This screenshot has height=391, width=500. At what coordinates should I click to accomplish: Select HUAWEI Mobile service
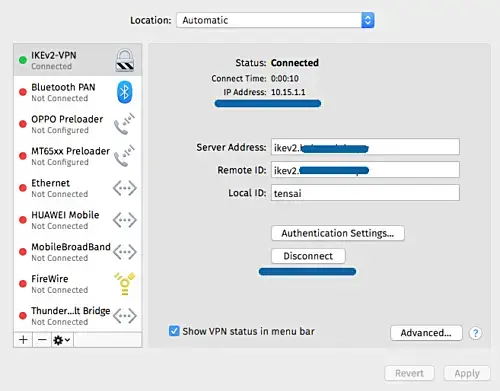[78, 220]
